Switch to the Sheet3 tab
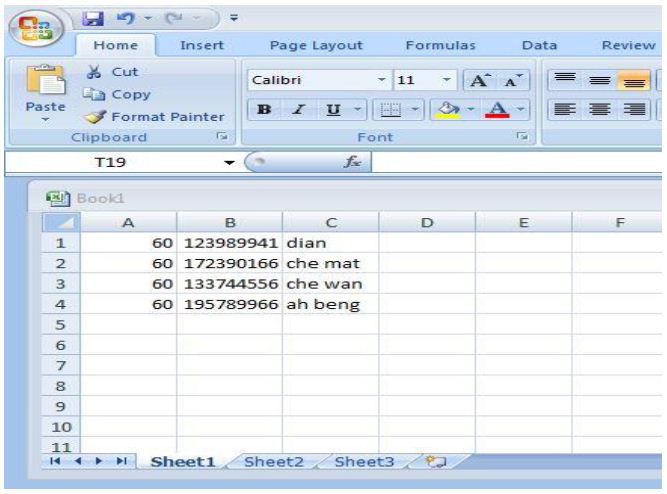The image size is (667, 494). click(364, 462)
